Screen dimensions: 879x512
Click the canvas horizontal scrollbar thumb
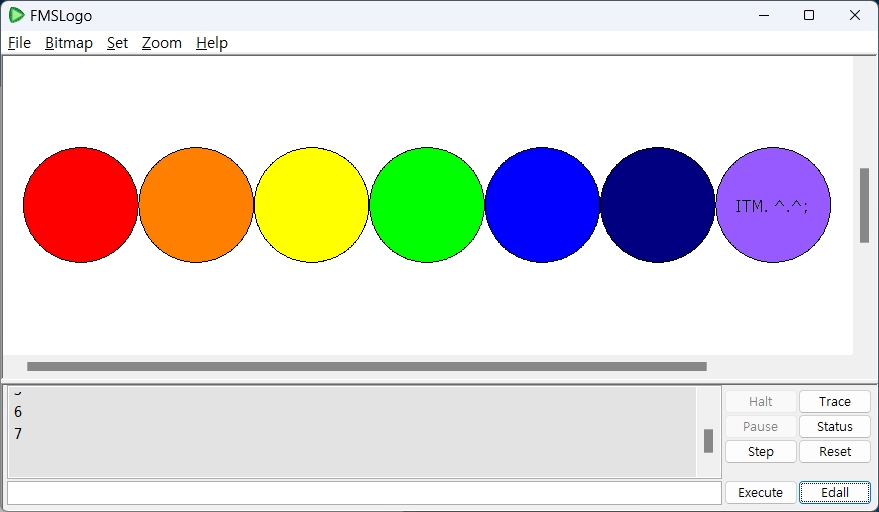(367, 366)
